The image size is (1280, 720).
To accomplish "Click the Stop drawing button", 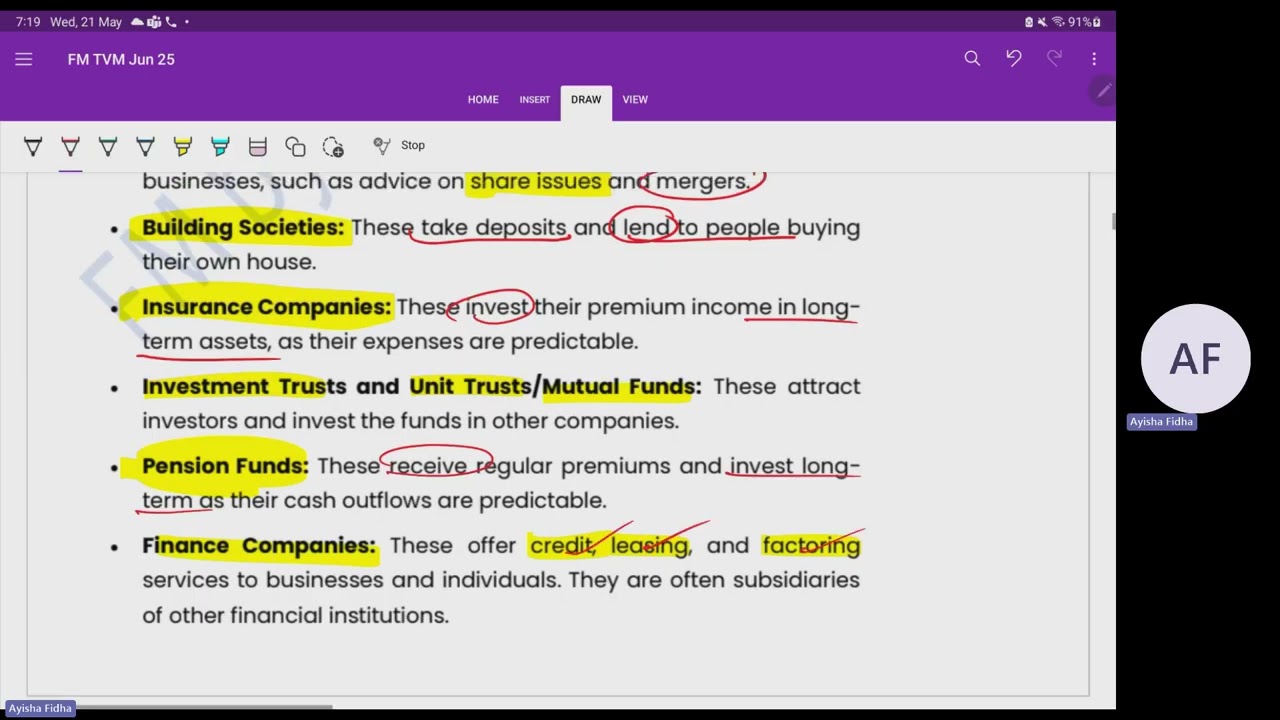I will 399,146.
